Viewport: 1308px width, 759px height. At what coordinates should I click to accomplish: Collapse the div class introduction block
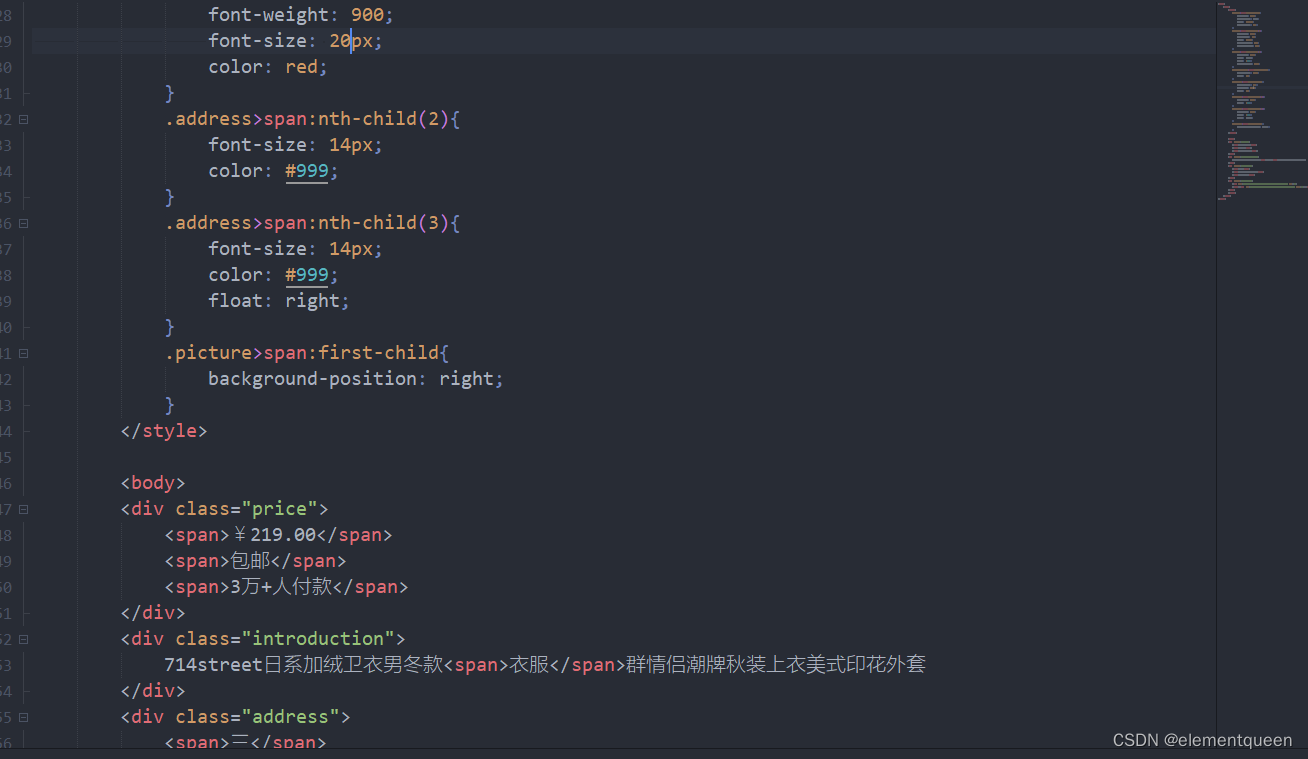[x=23, y=638]
